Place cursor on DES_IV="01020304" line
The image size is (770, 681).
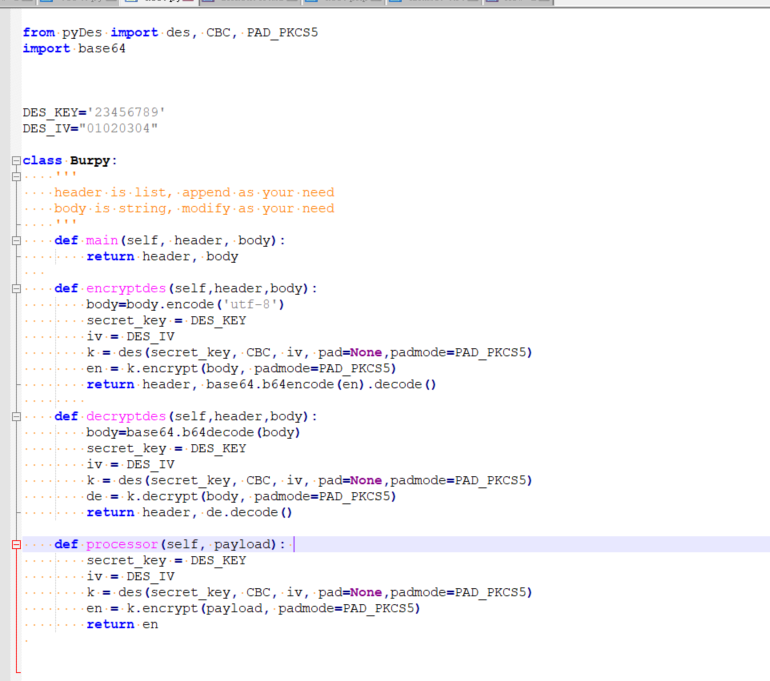(90, 128)
